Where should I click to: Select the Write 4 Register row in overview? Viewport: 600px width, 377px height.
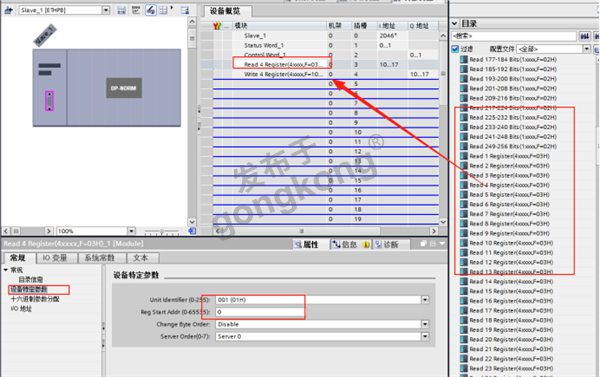(x=325, y=74)
